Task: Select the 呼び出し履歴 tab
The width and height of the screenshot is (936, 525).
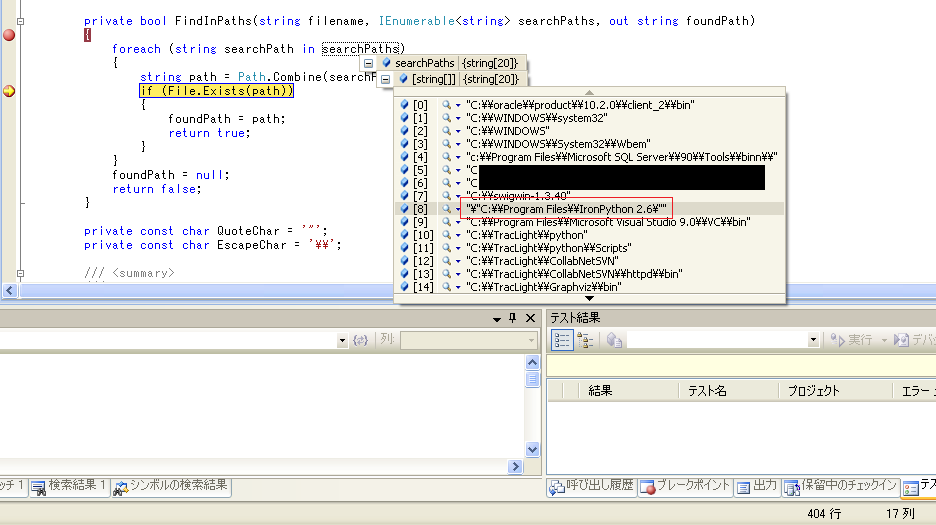Action: pos(594,487)
